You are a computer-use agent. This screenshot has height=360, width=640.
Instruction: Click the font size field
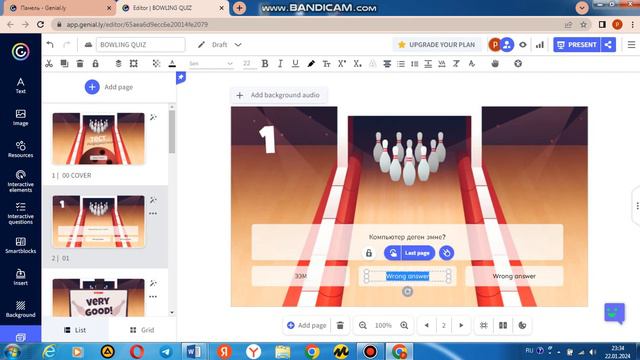247,64
